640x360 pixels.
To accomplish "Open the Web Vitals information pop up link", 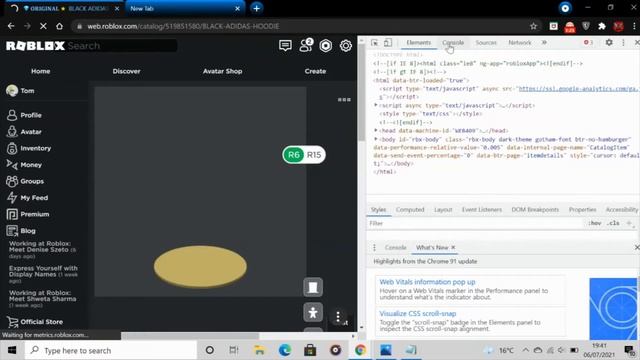I will tap(427, 282).
